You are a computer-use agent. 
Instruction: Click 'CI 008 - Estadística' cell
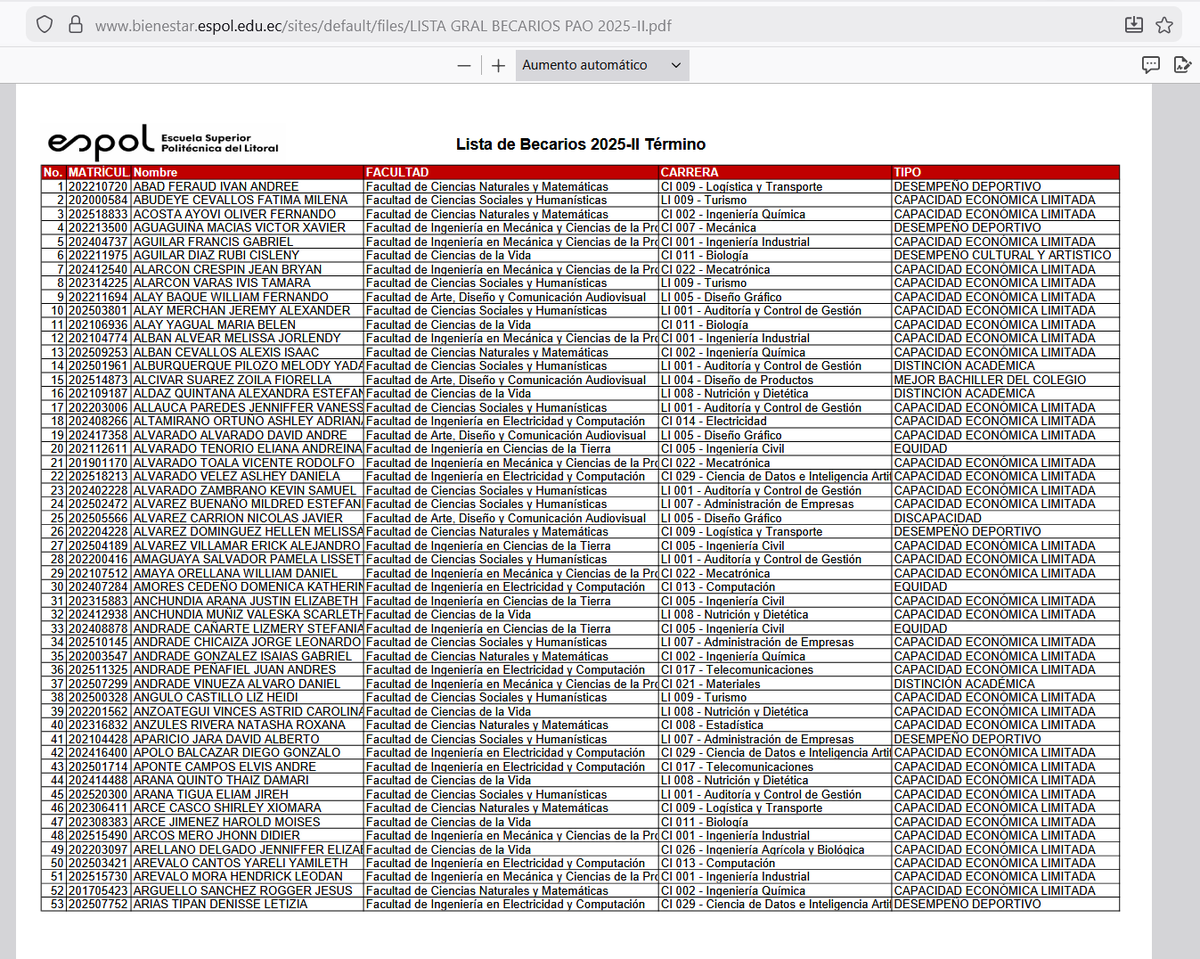[x=713, y=725]
